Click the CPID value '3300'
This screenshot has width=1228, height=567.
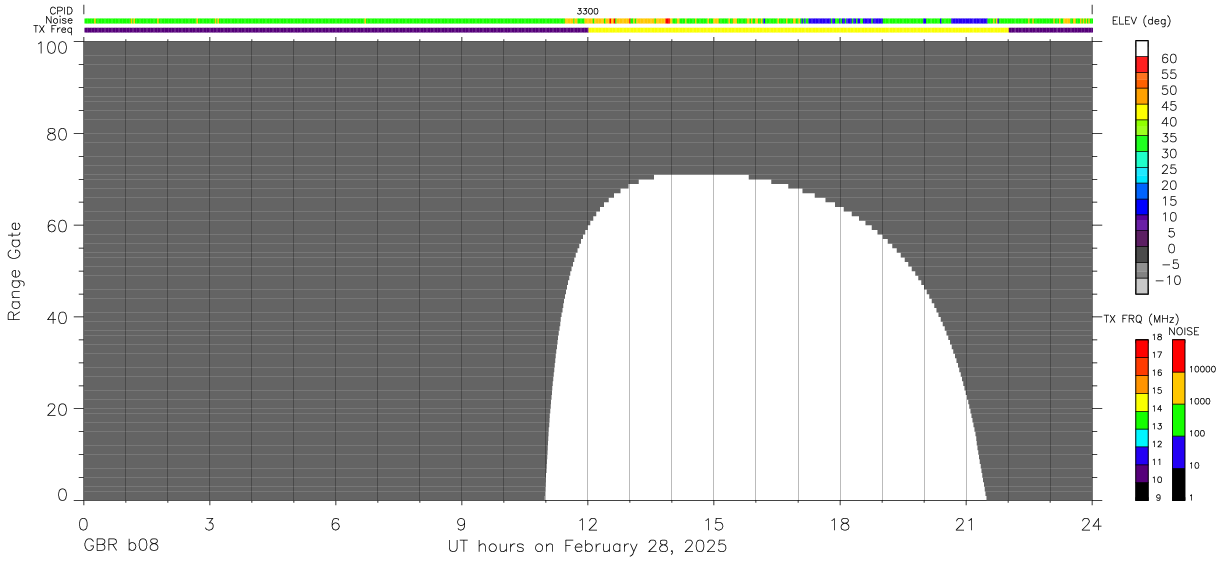point(588,11)
